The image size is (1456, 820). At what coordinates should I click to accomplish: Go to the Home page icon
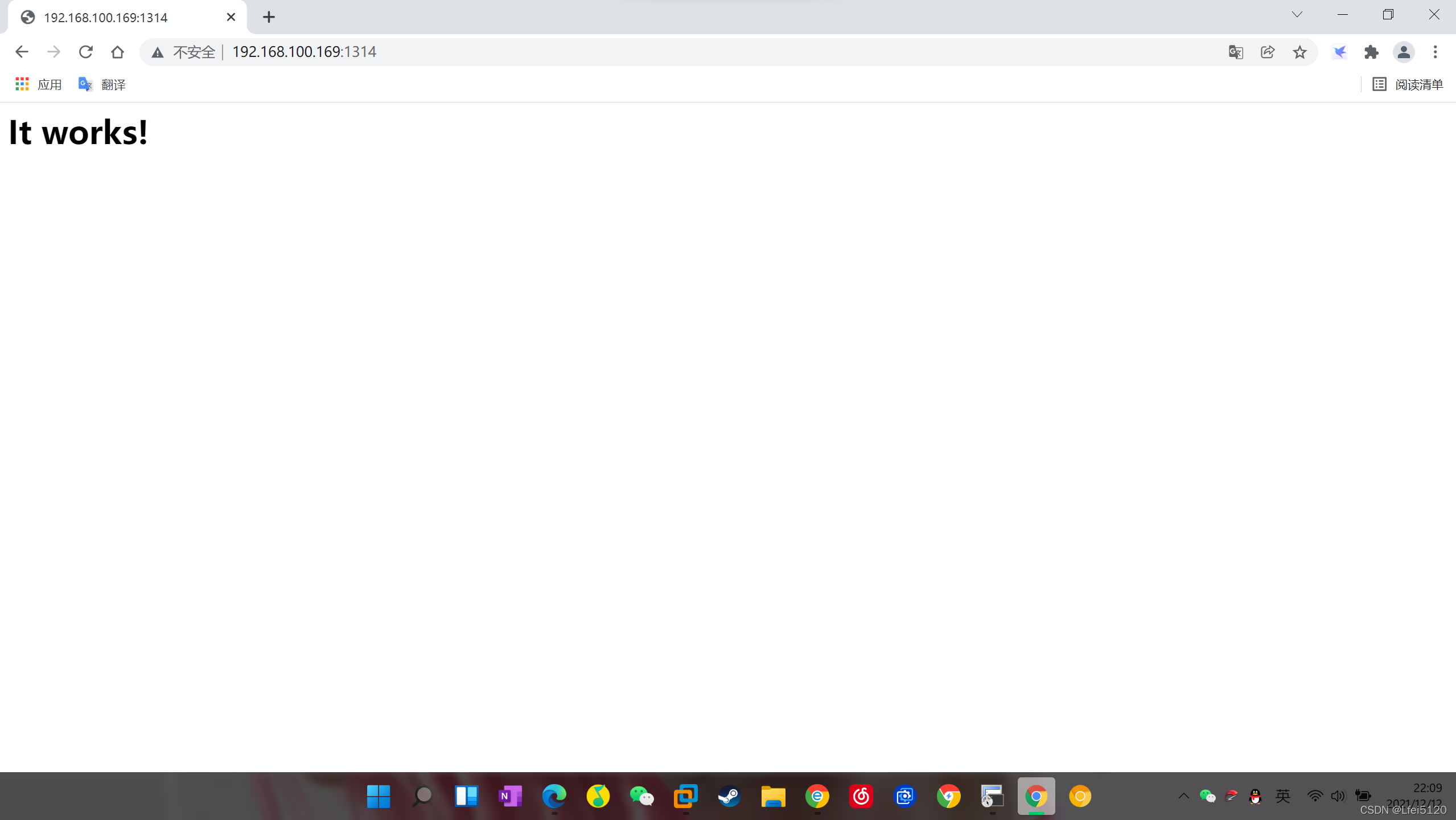(x=117, y=52)
